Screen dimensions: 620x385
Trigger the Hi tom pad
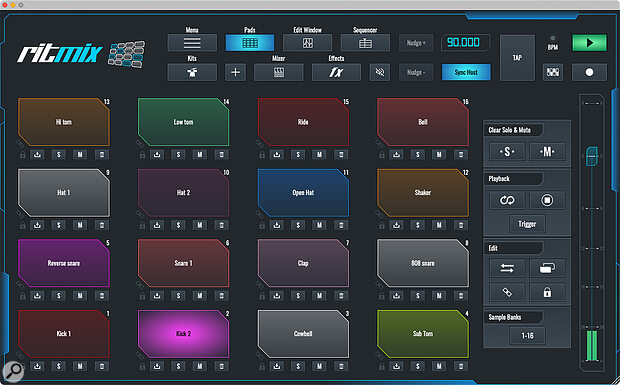tap(64, 122)
